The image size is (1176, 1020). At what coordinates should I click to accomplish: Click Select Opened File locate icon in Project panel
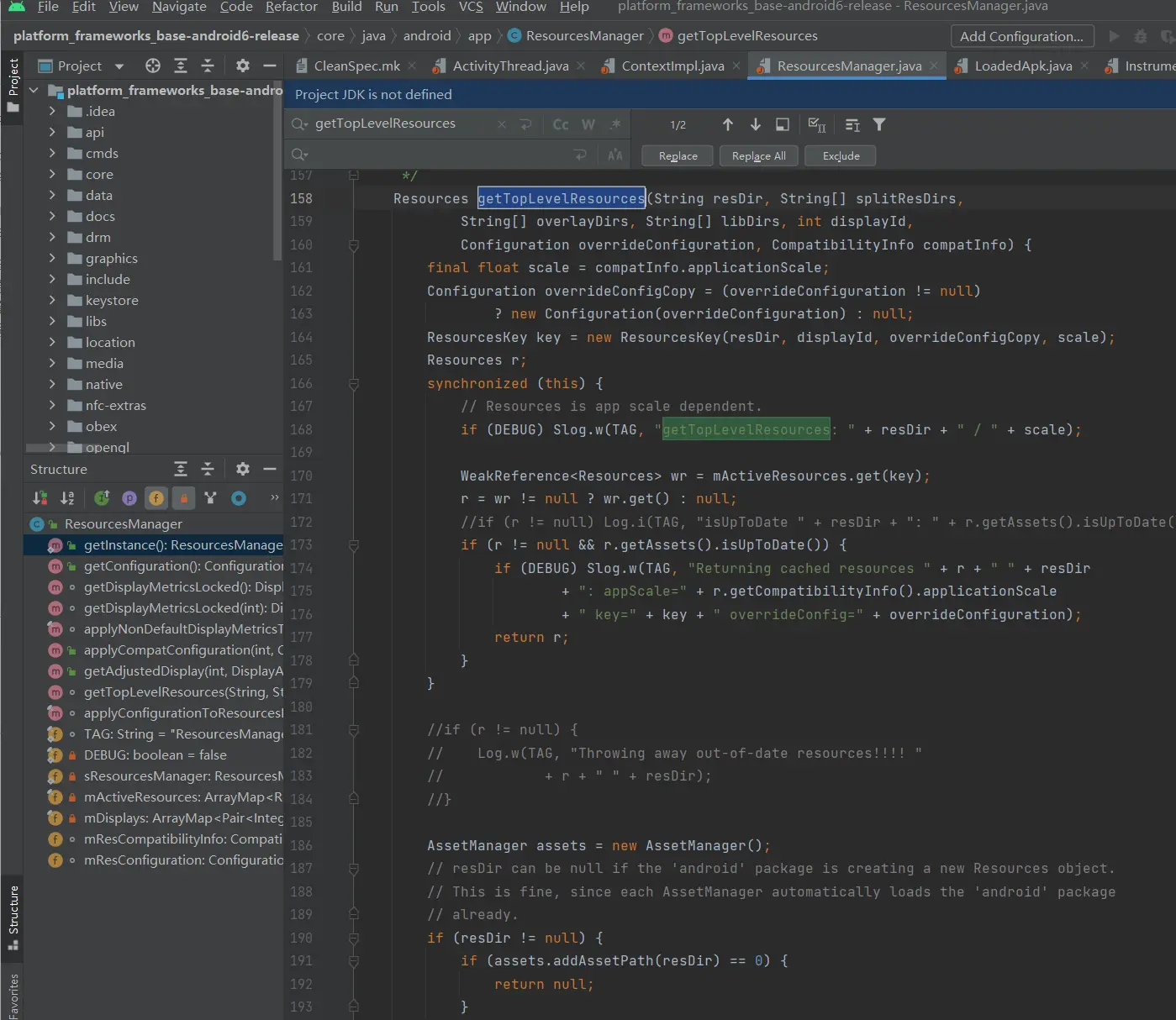pos(152,66)
